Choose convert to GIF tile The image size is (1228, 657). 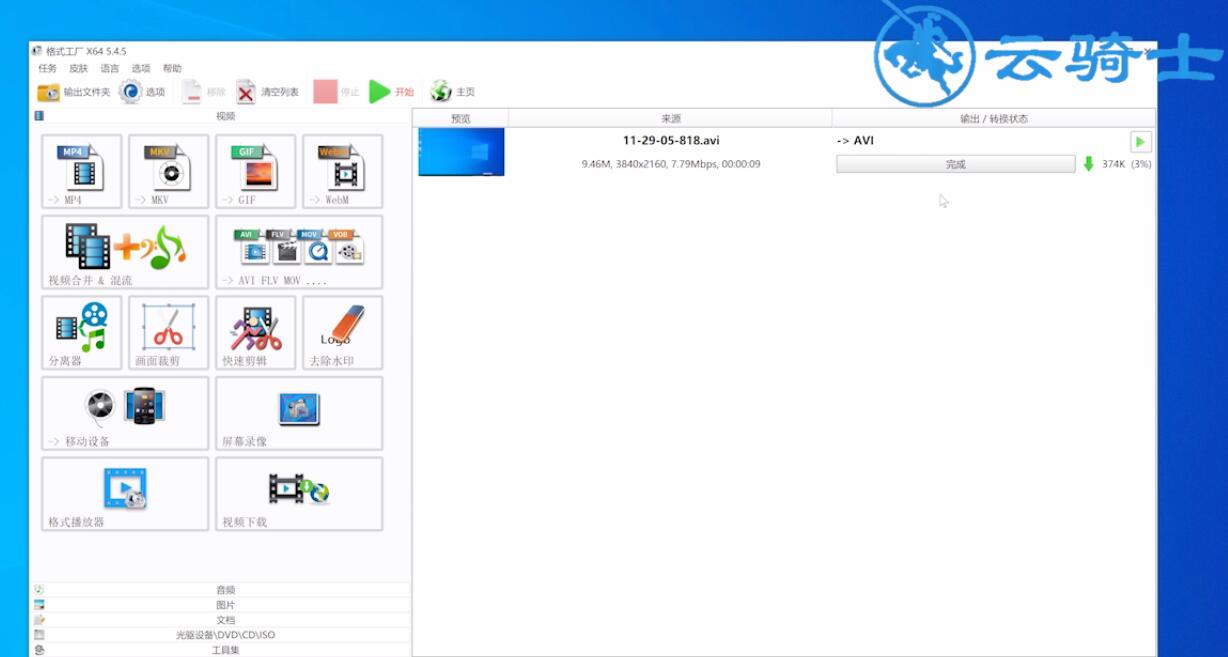[x=256, y=172]
